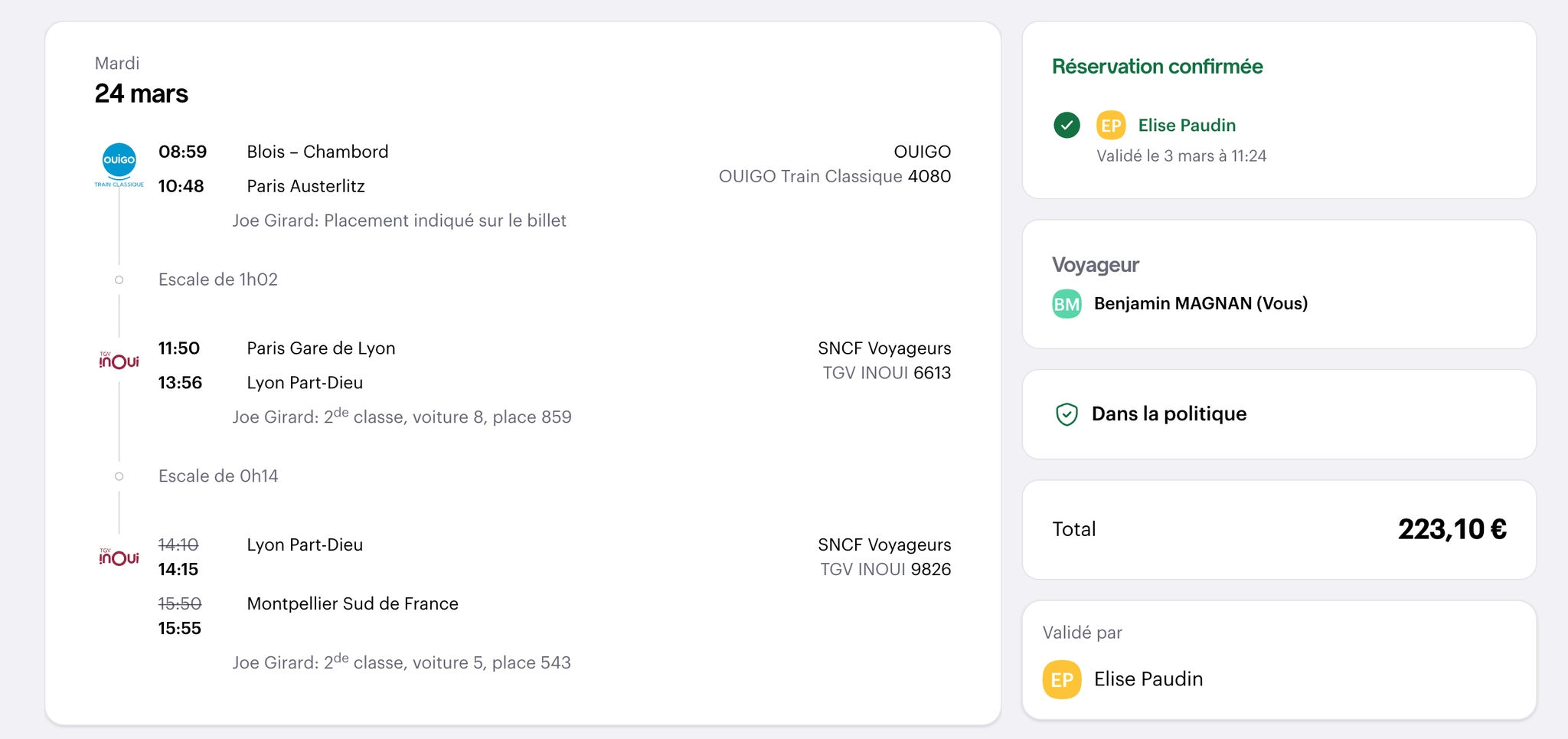1568x739 pixels.
Task: Click the Escale de 0h14 circle marker
Action: click(119, 476)
